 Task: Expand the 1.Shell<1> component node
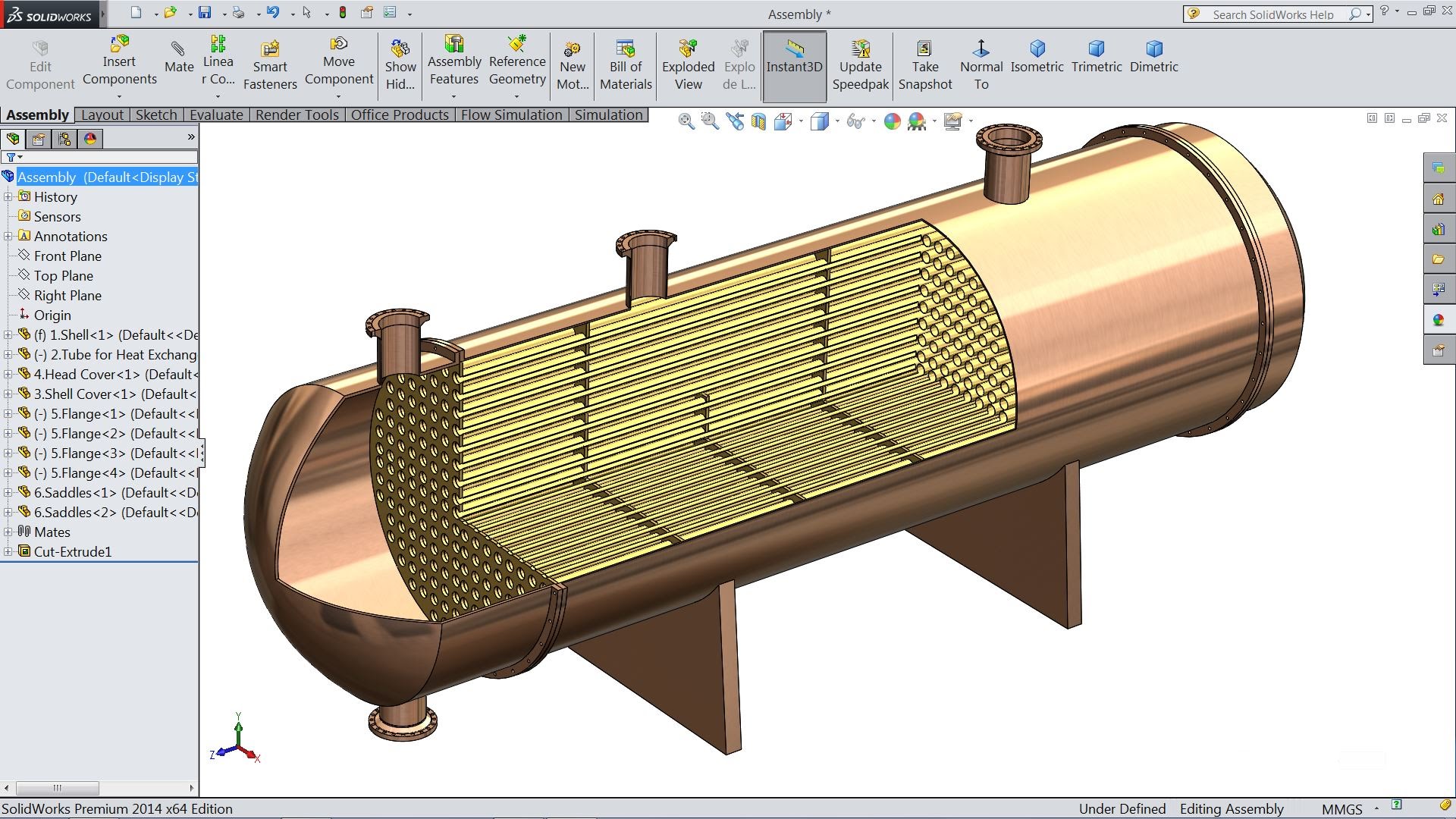(8, 334)
